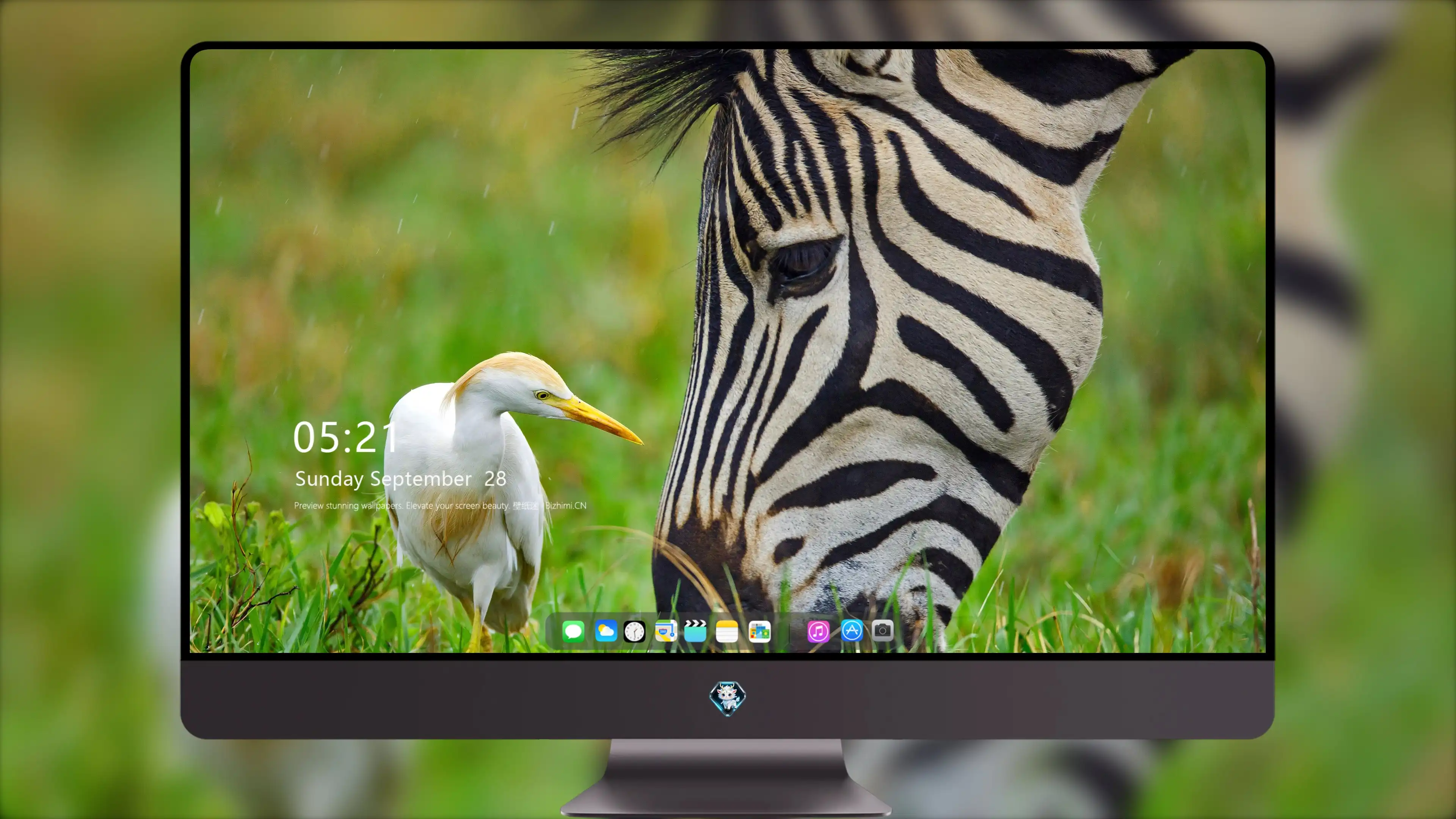This screenshot has height=819, width=1456.
Task: Launch the clapperboard video app icon
Action: [695, 631]
